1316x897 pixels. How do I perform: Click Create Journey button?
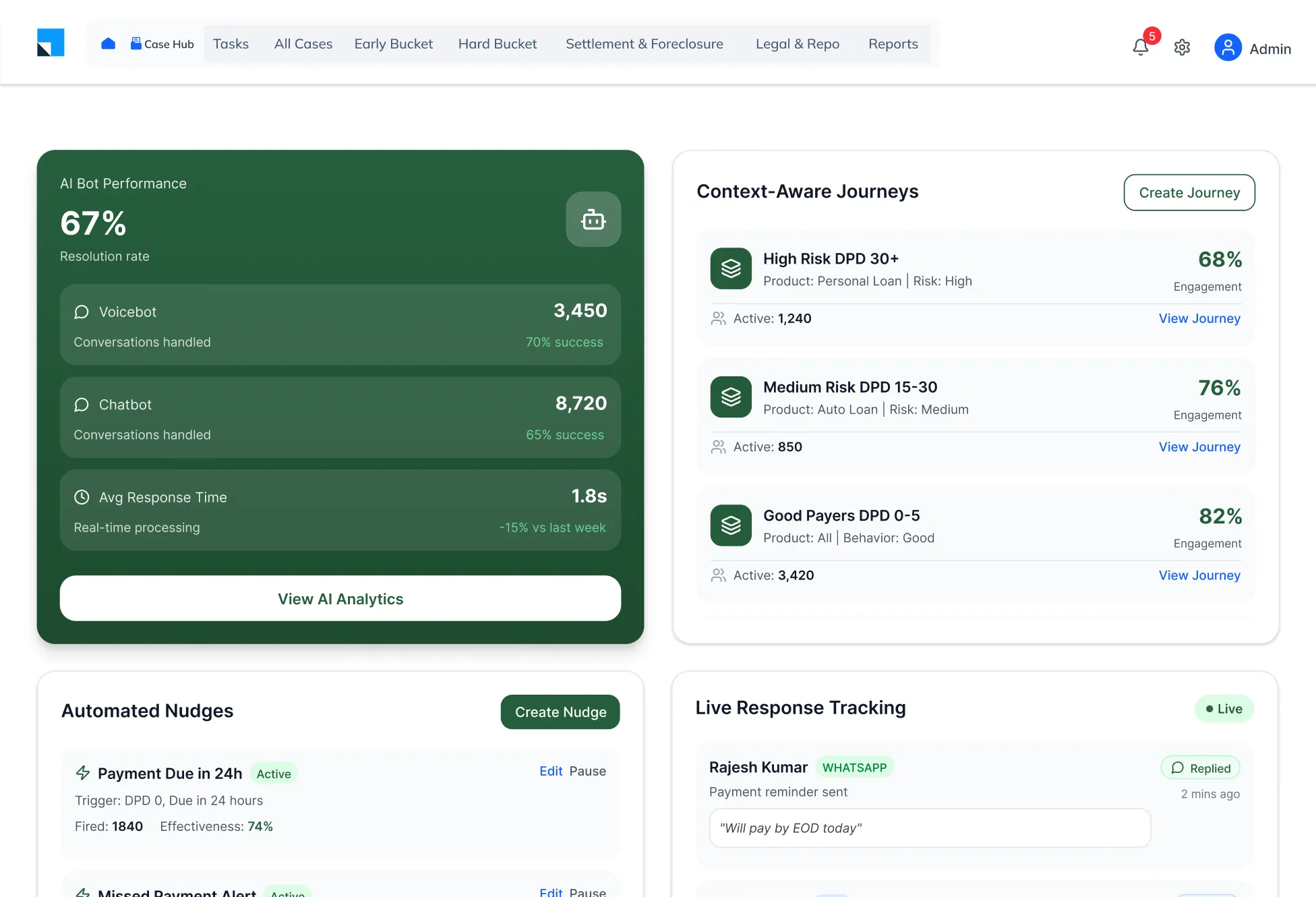[x=1189, y=192]
